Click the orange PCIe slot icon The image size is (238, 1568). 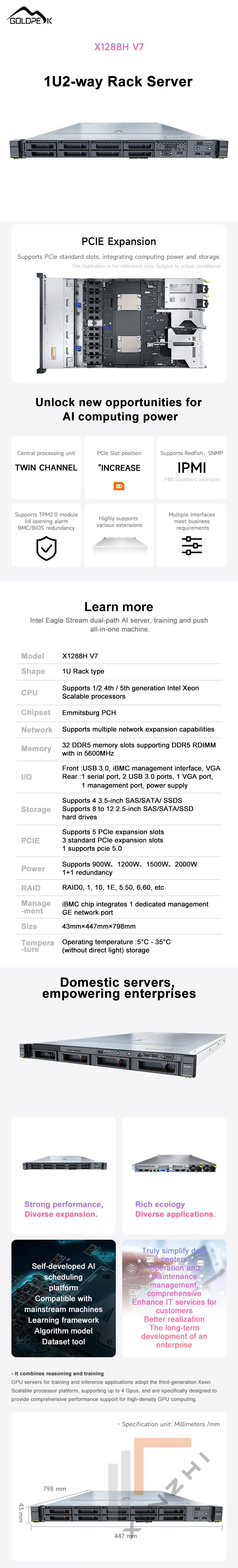coord(119,486)
